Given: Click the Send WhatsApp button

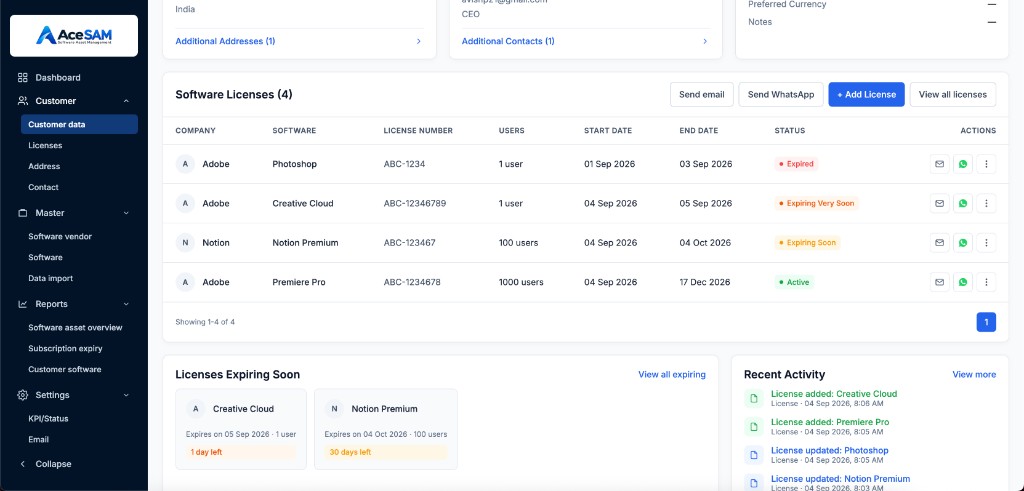Looking at the screenshot, I should [x=781, y=95].
